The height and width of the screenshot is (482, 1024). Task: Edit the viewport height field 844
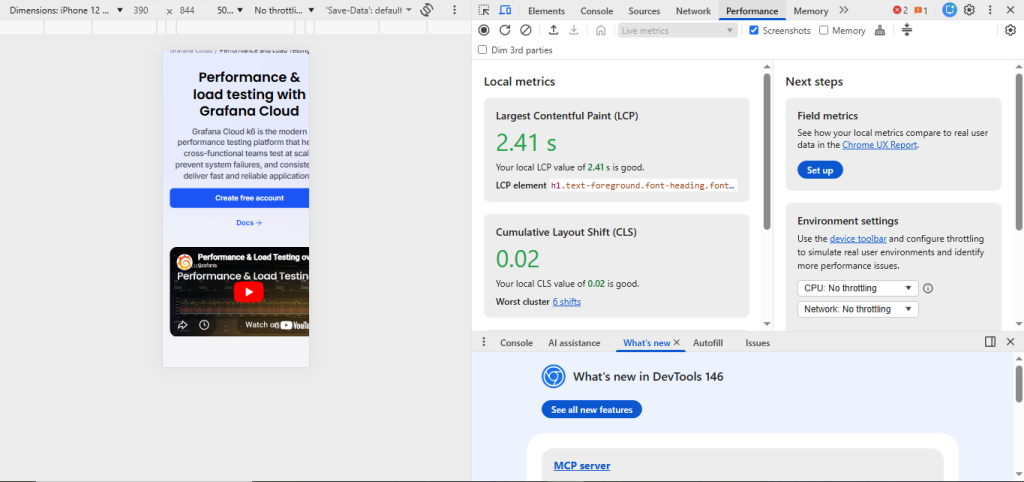[x=186, y=10]
